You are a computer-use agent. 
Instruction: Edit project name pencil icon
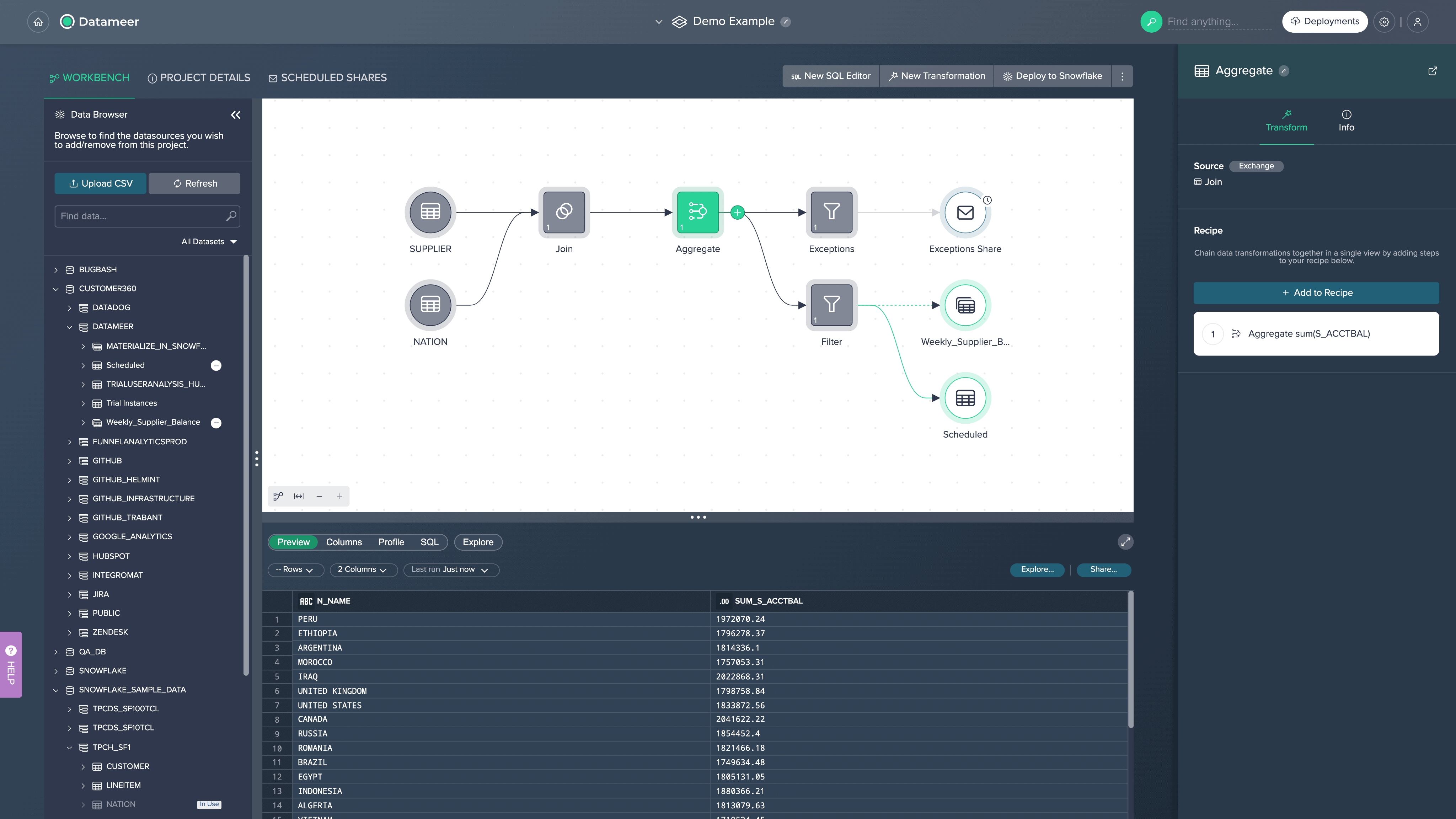(x=786, y=22)
